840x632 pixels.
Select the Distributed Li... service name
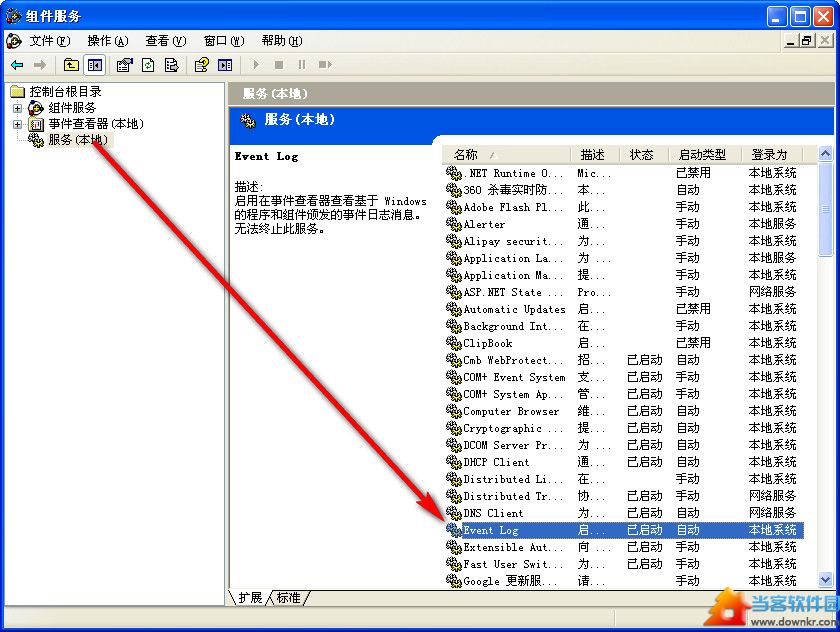513,479
